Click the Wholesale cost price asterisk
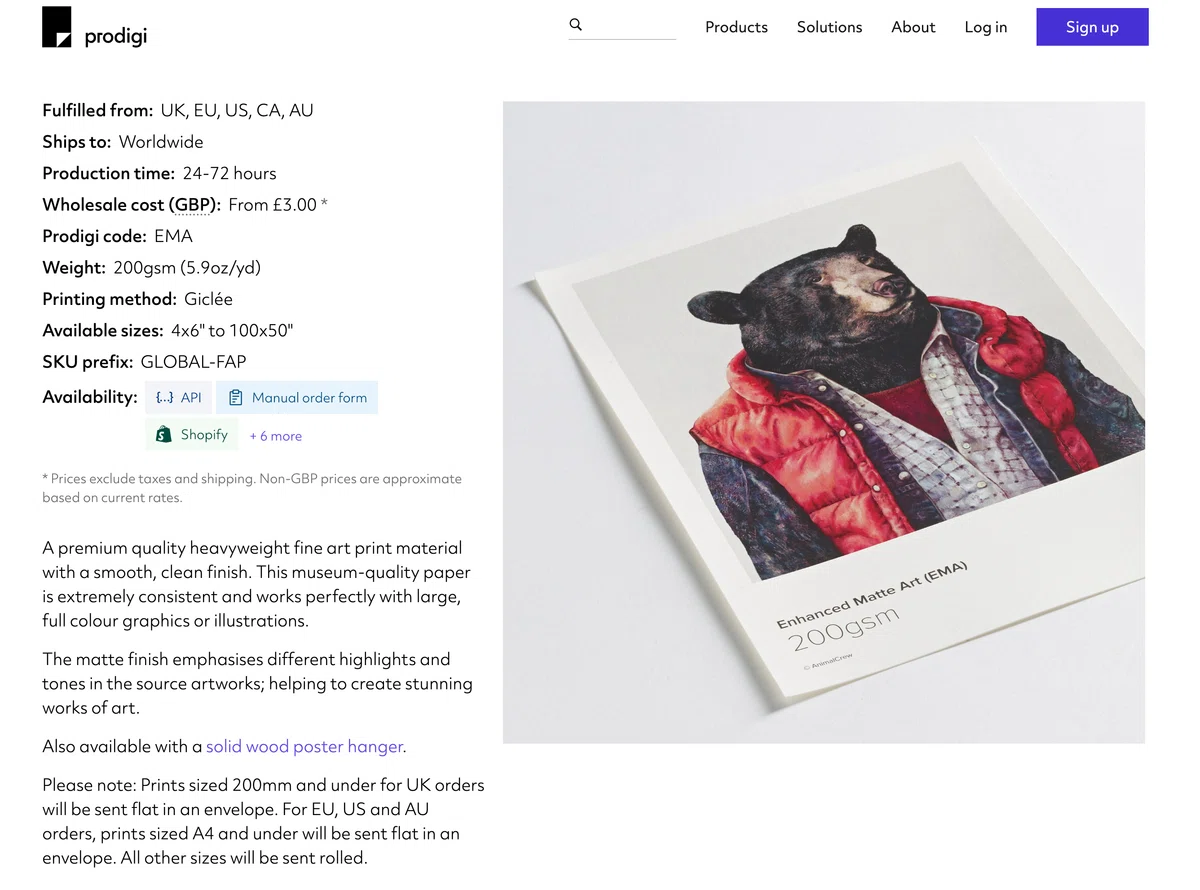This screenshot has width=1200, height=890. [x=324, y=203]
